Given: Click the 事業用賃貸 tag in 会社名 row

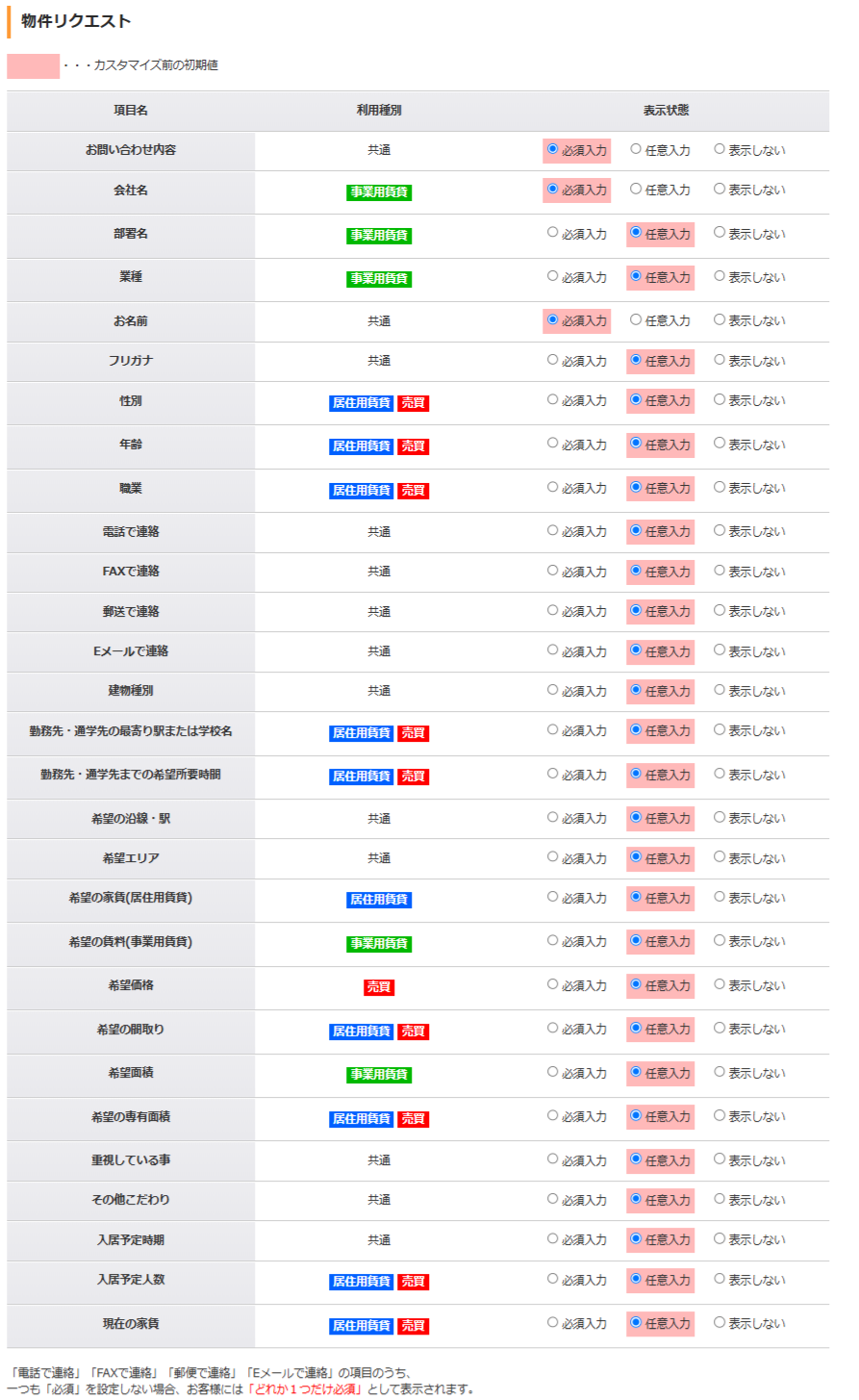Looking at the screenshot, I should tap(379, 192).
